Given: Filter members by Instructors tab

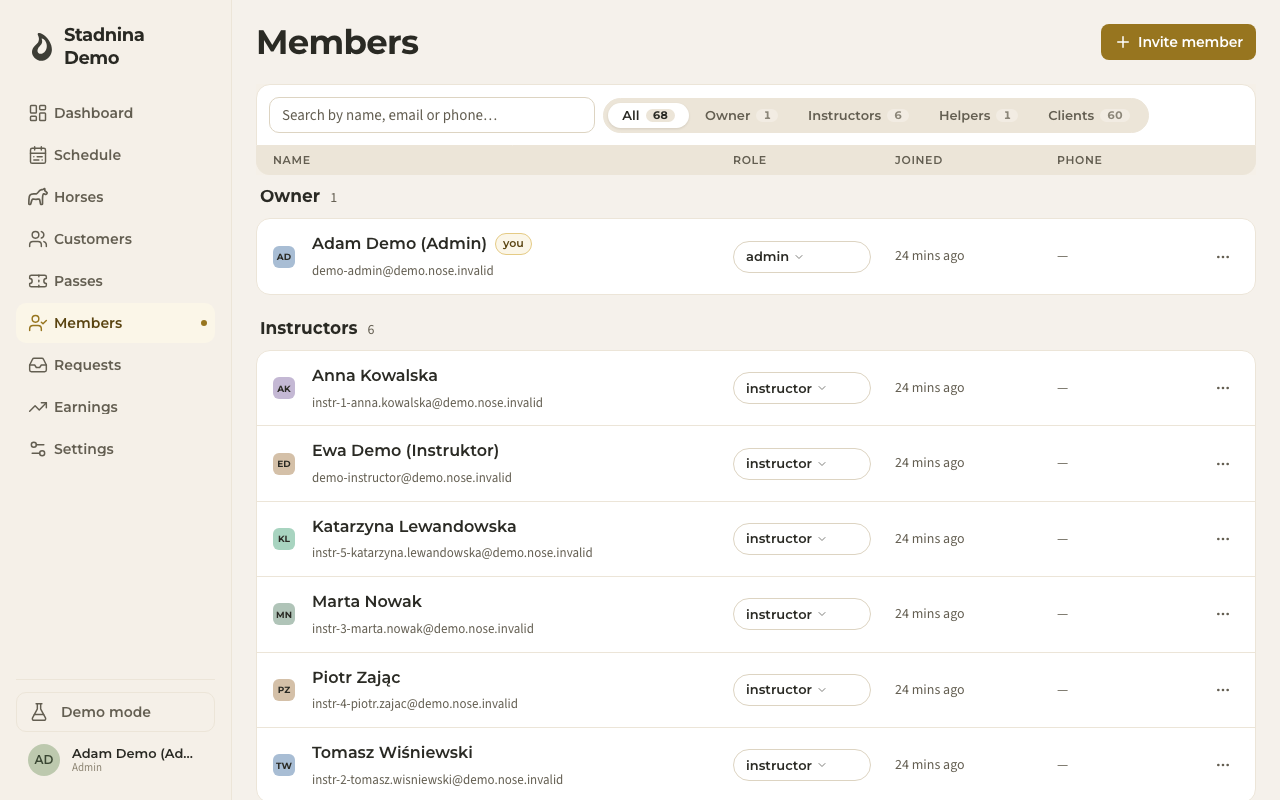Looking at the screenshot, I should [x=856, y=116].
